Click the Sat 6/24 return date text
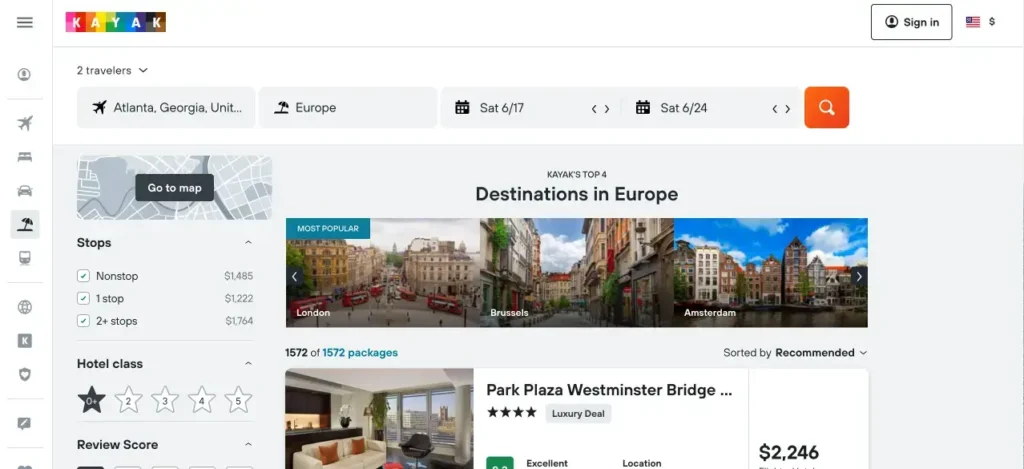The image size is (1024, 469). pyautogui.click(x=683, y=108)
